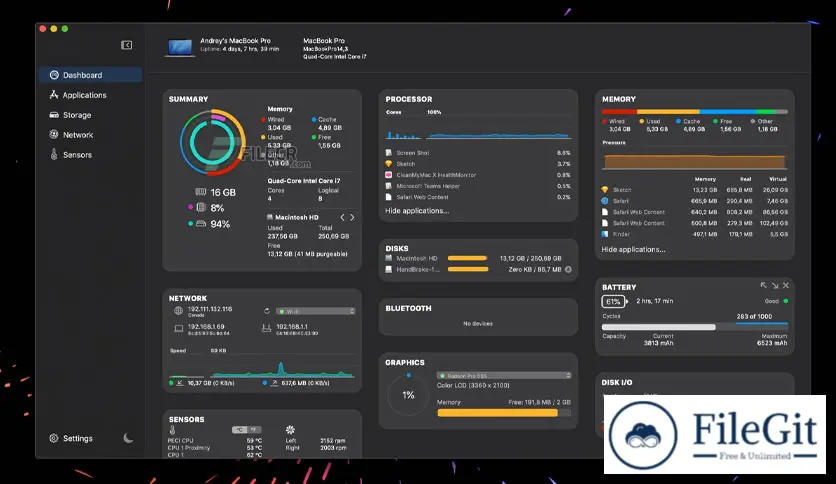
Task: Click Safari Web Content icon in Processor list
Action: 389,197
